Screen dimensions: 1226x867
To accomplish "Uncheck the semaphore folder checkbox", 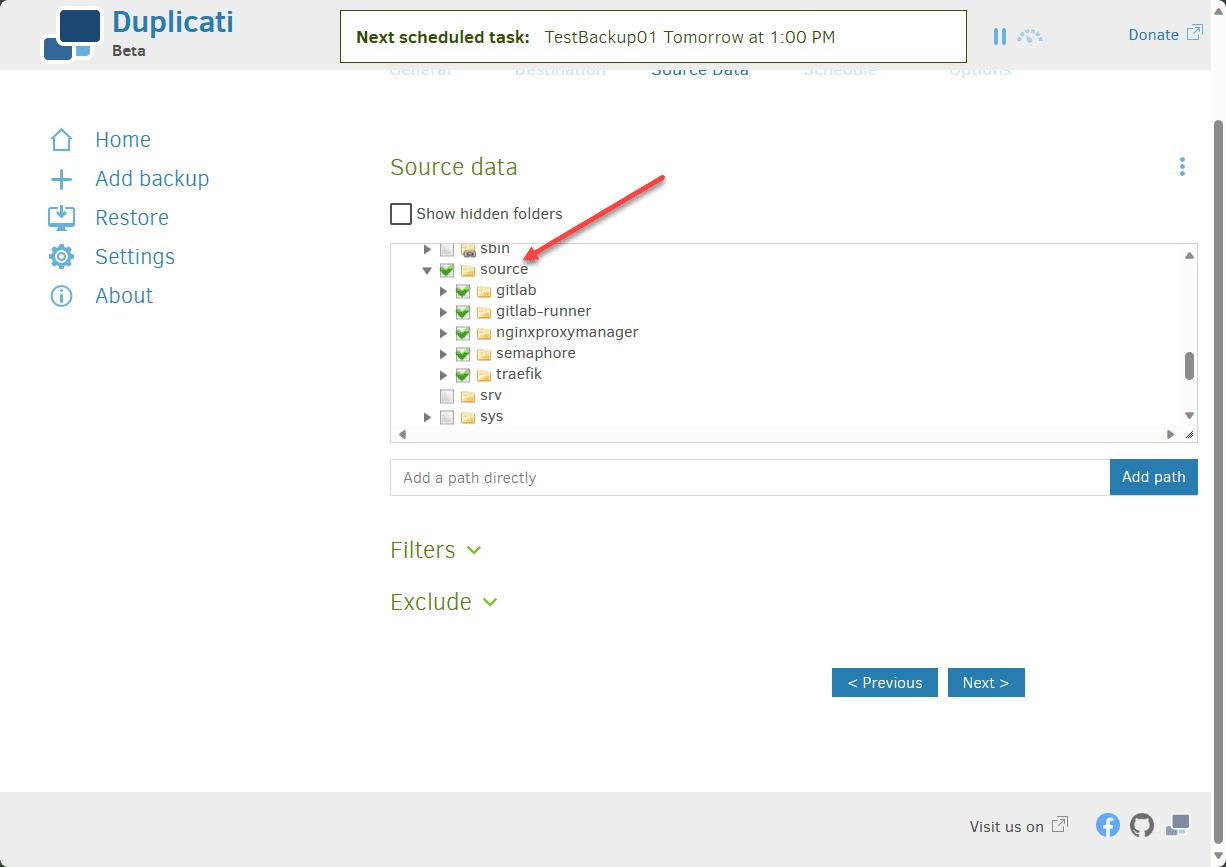I will point(463,354).
